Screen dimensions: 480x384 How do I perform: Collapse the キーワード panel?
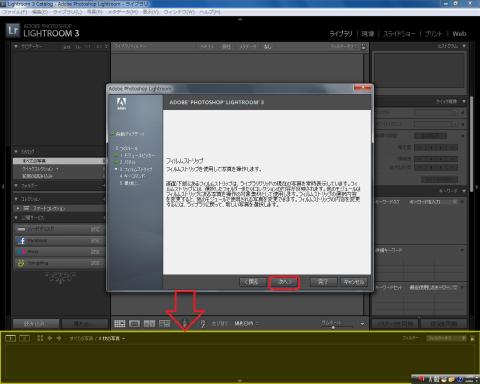coord(464,191)
